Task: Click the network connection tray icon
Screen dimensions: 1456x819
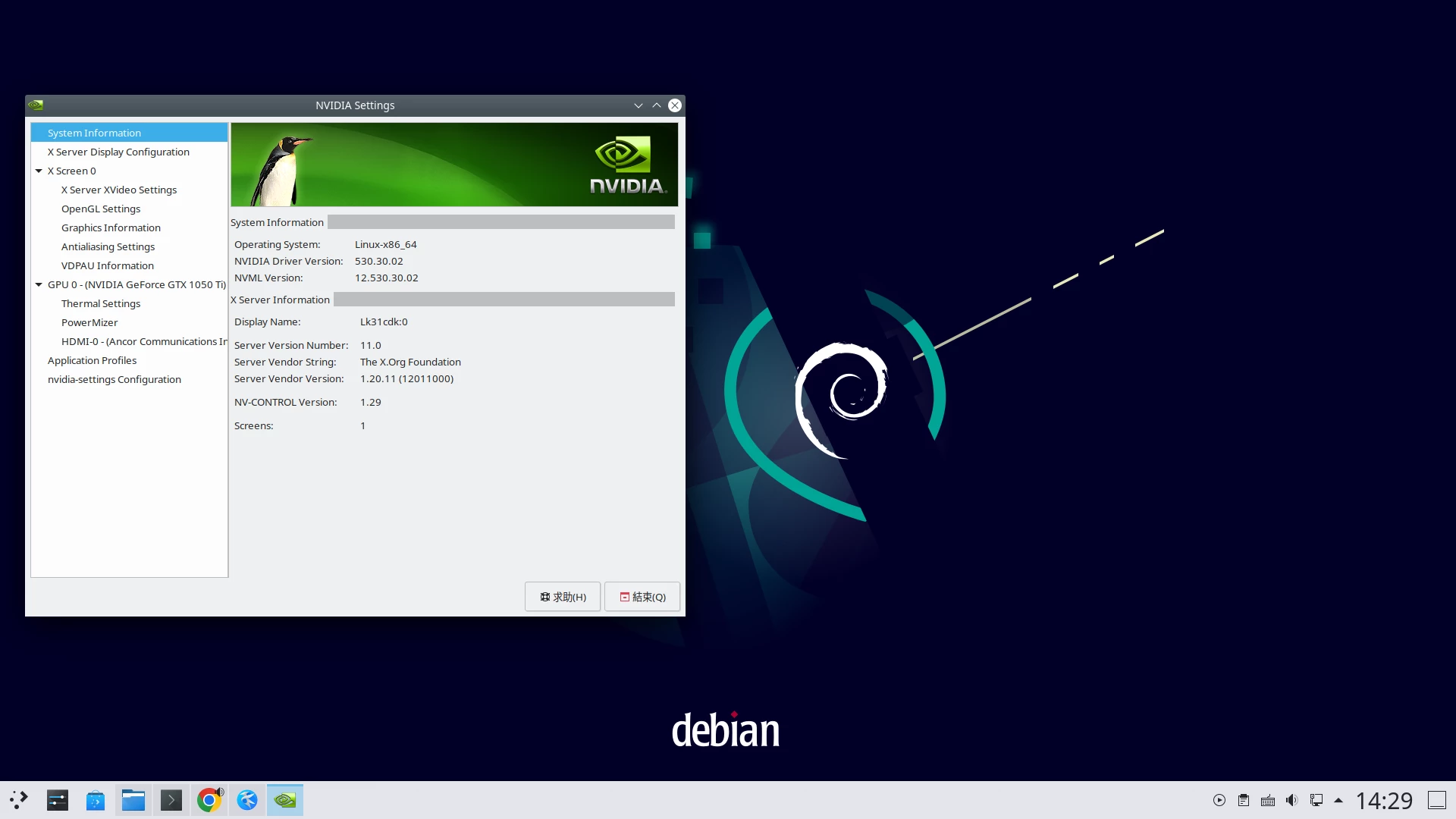Action: pos(1316,800)
